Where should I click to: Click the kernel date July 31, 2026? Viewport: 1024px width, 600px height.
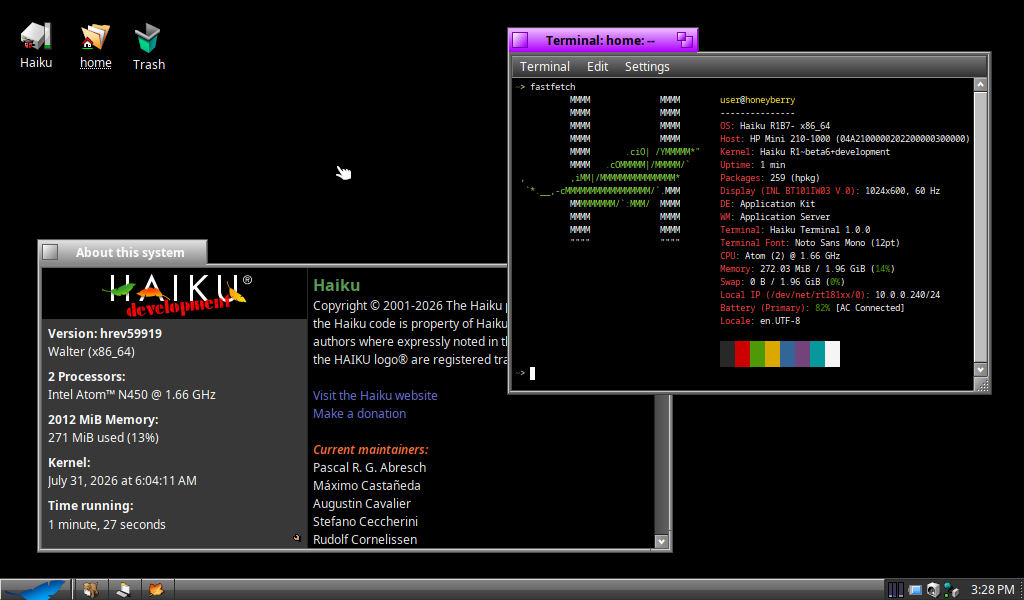122,481
